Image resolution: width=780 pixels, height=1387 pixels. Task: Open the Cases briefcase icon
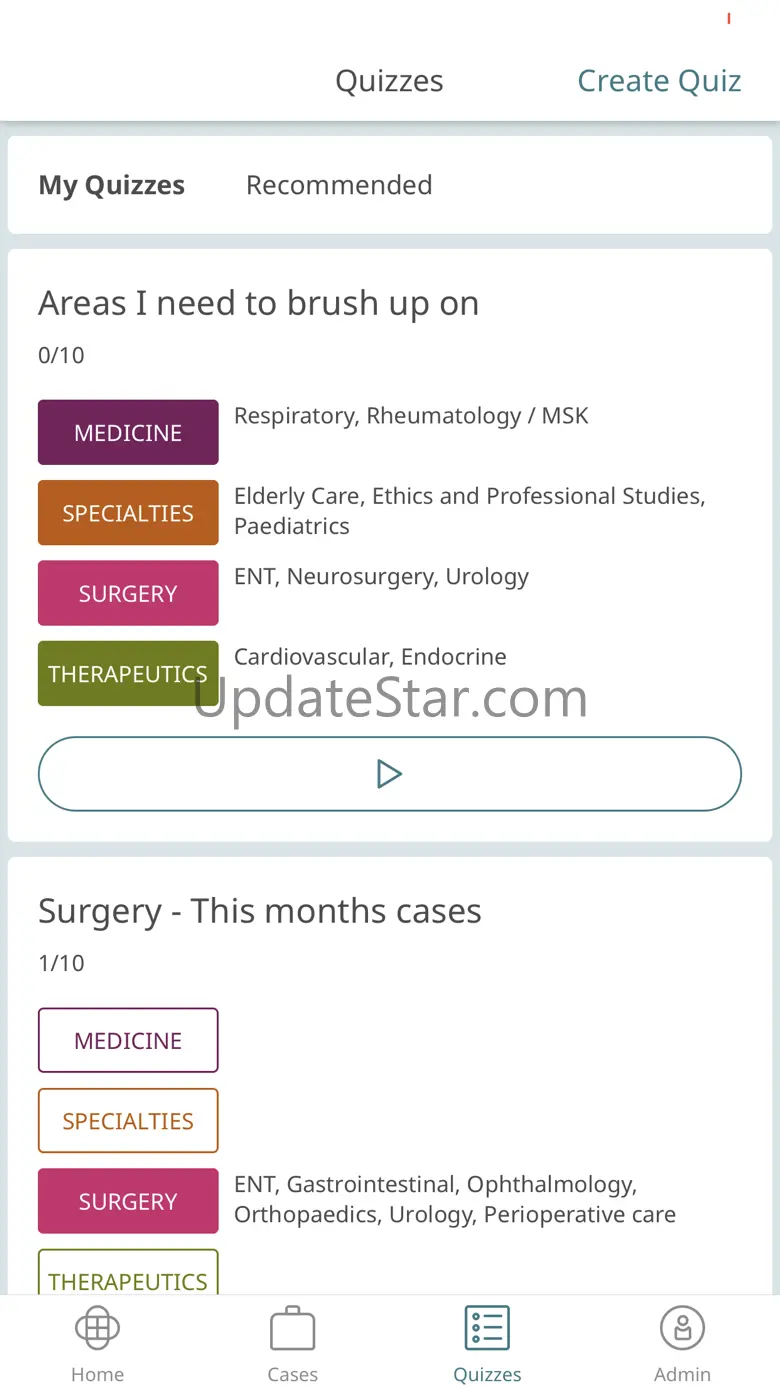click(292, 1328)
